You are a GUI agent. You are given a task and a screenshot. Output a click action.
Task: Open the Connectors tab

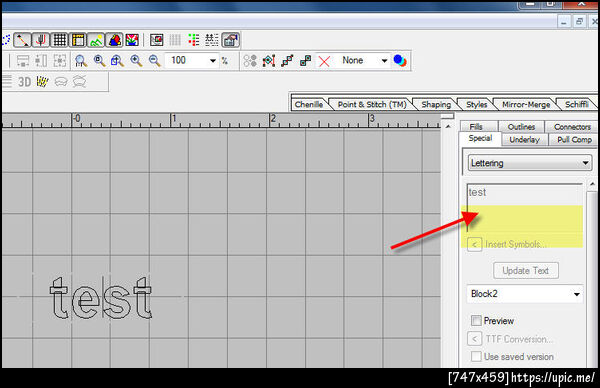point(572,127)
